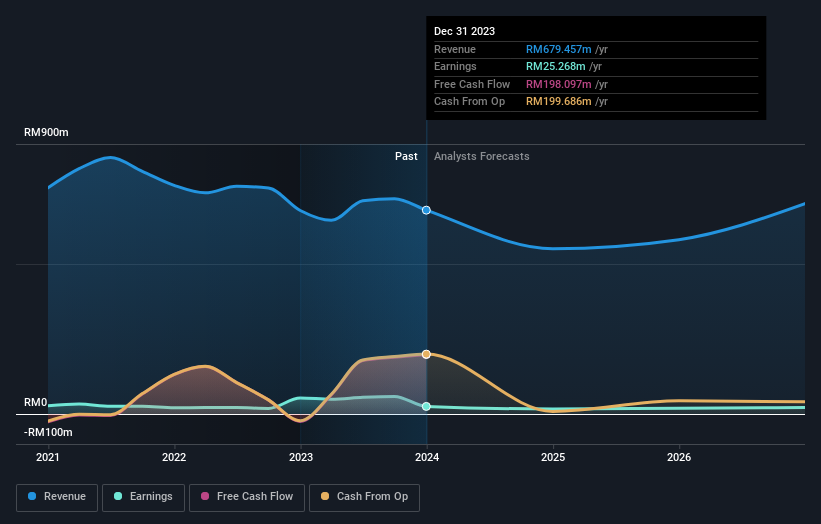This screenshot has width=821, height=524.
Task: Click the orange Cash From Op legend dot
Action: (325, 496)
